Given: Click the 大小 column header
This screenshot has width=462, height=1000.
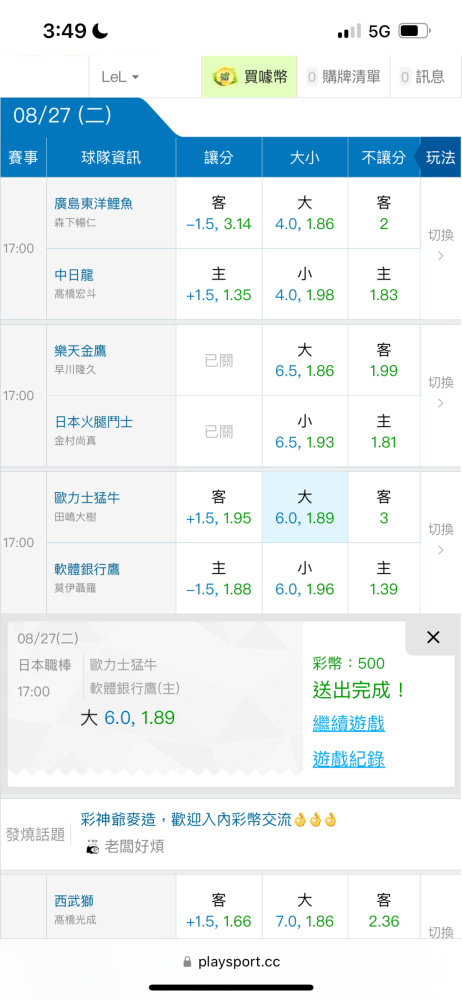Looking at the screenshot, I should [305, 158].
